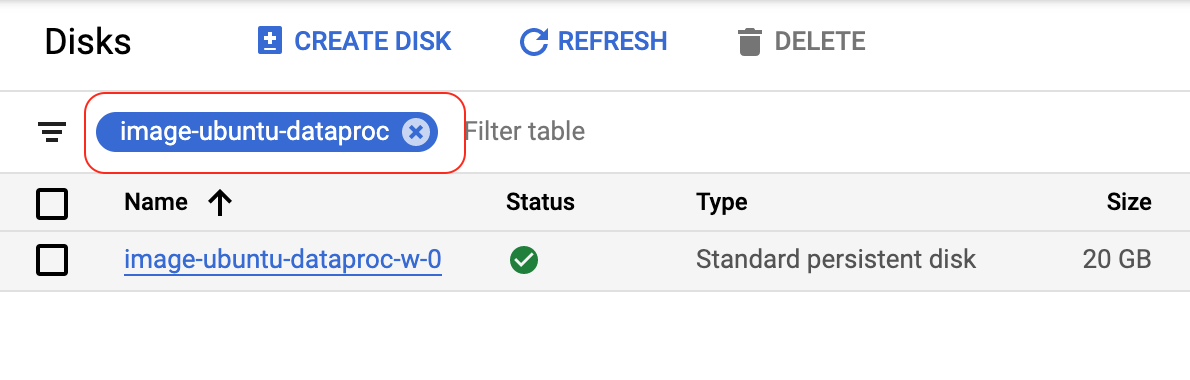Screen dimensions: 1190x380
Task: Click the Delete trash can icon
Action: click(x=749, y=42)
